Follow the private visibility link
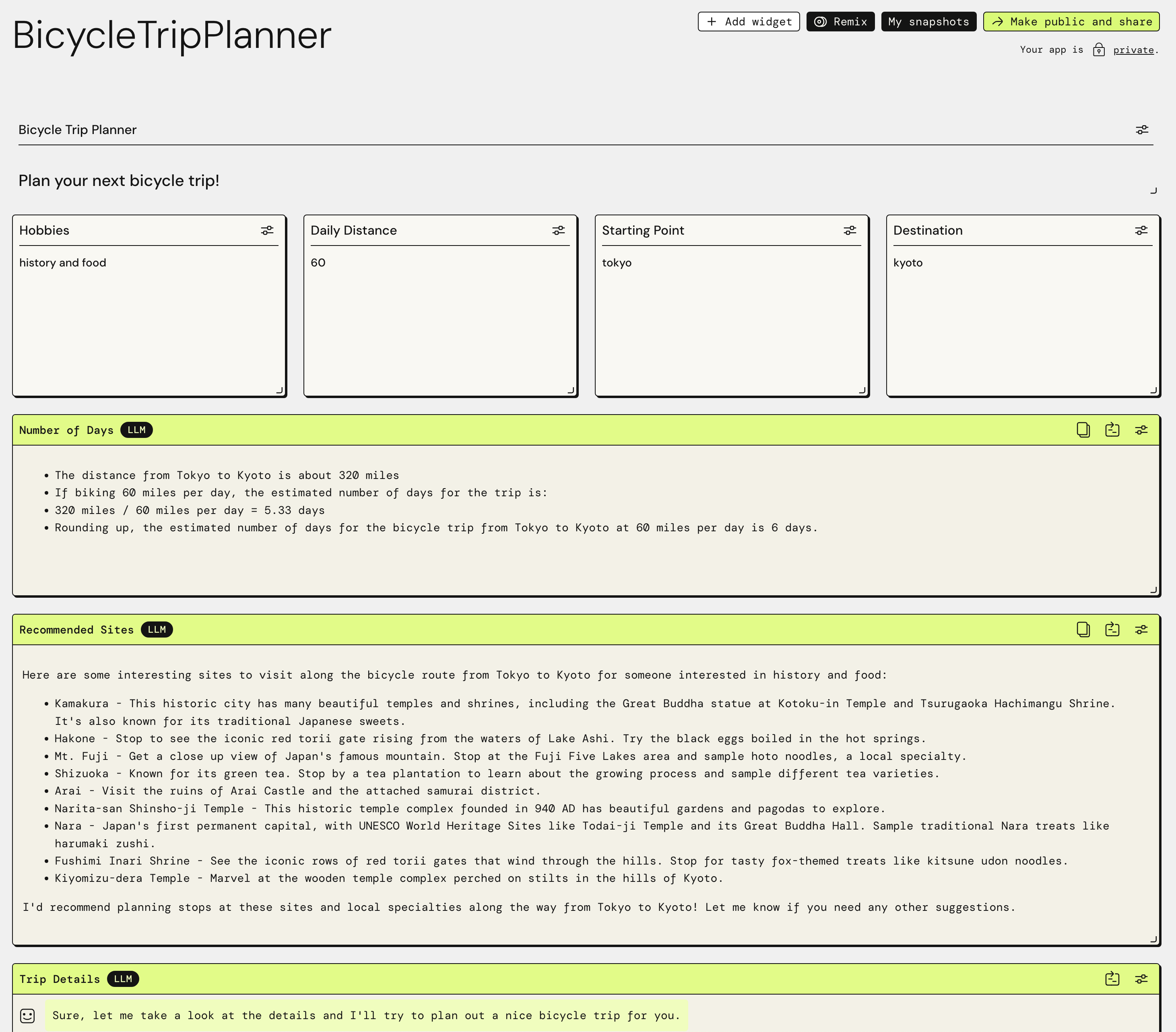This screenshot has width=1176, height=1032. [1133, 50]
